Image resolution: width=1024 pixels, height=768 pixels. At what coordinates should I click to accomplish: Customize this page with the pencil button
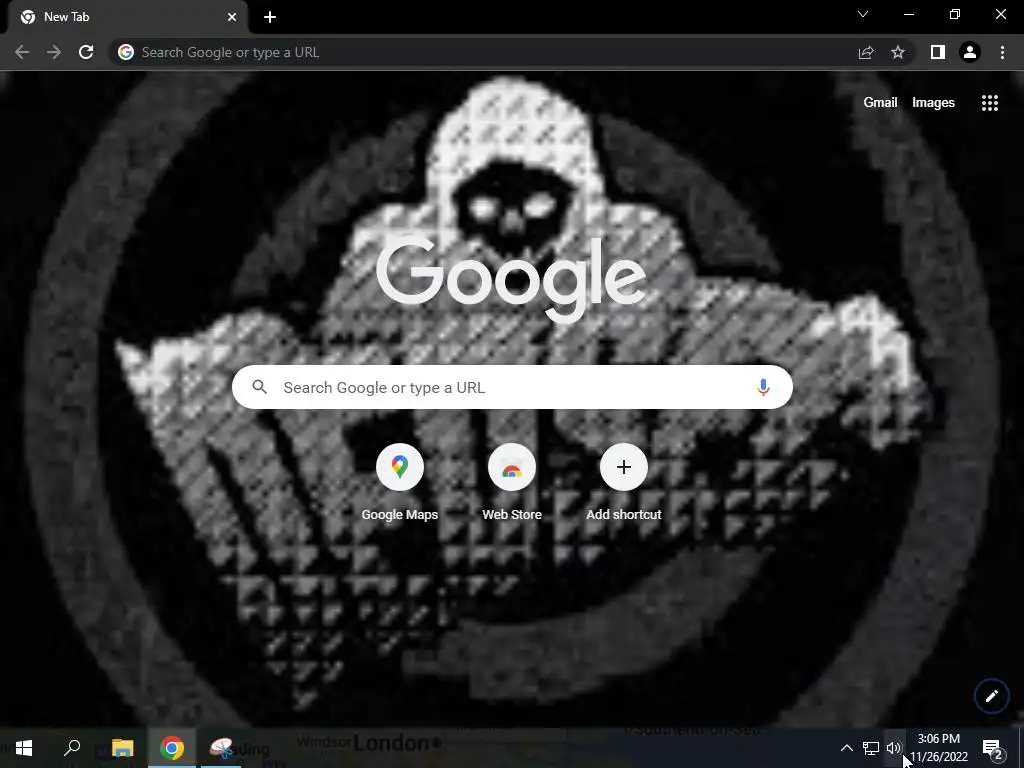pyautogui.click(x=991, y=696)
